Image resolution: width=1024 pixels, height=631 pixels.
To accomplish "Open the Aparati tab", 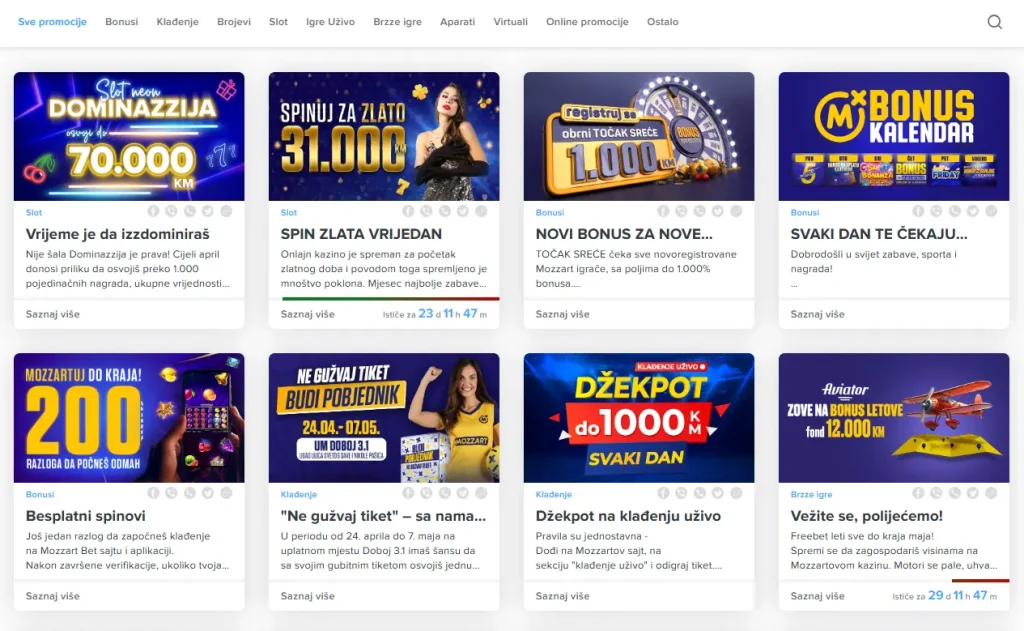I will pos(458,22).
